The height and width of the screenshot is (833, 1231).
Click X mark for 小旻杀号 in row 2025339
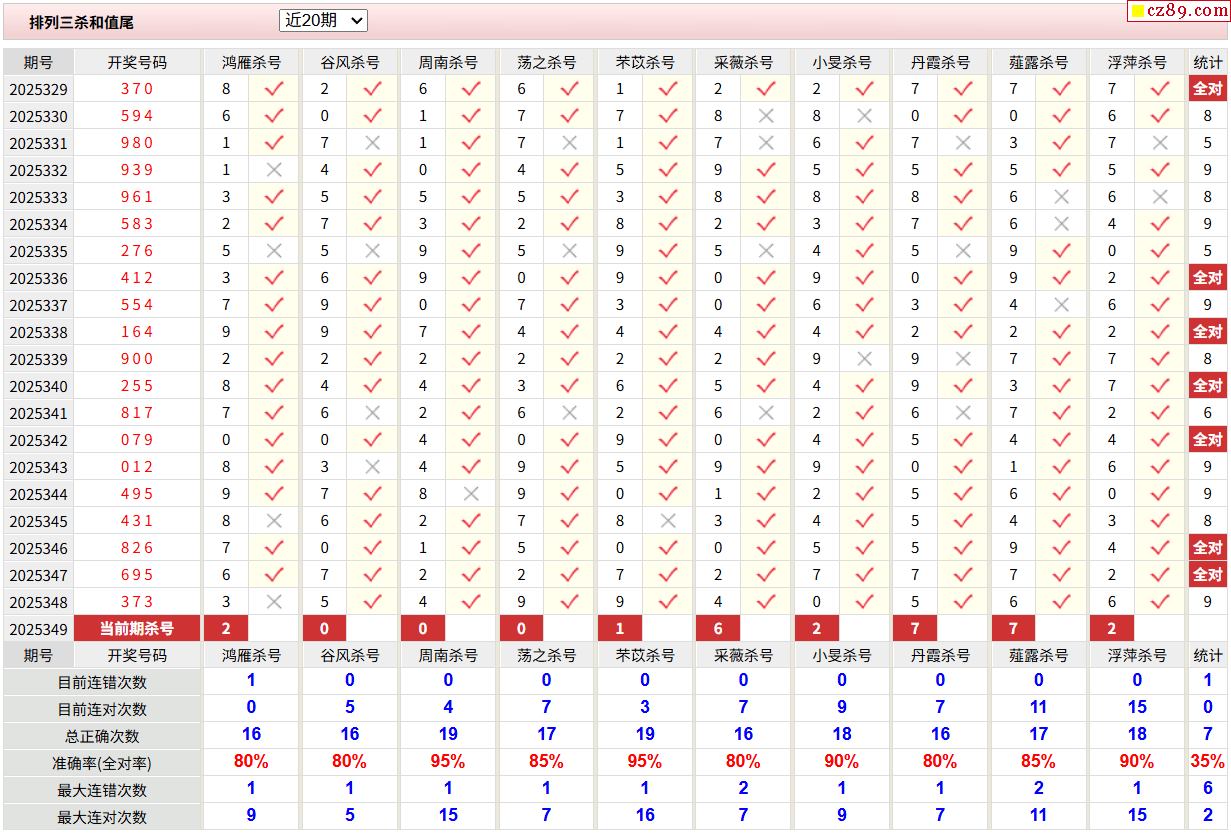(x=865, y=358)
